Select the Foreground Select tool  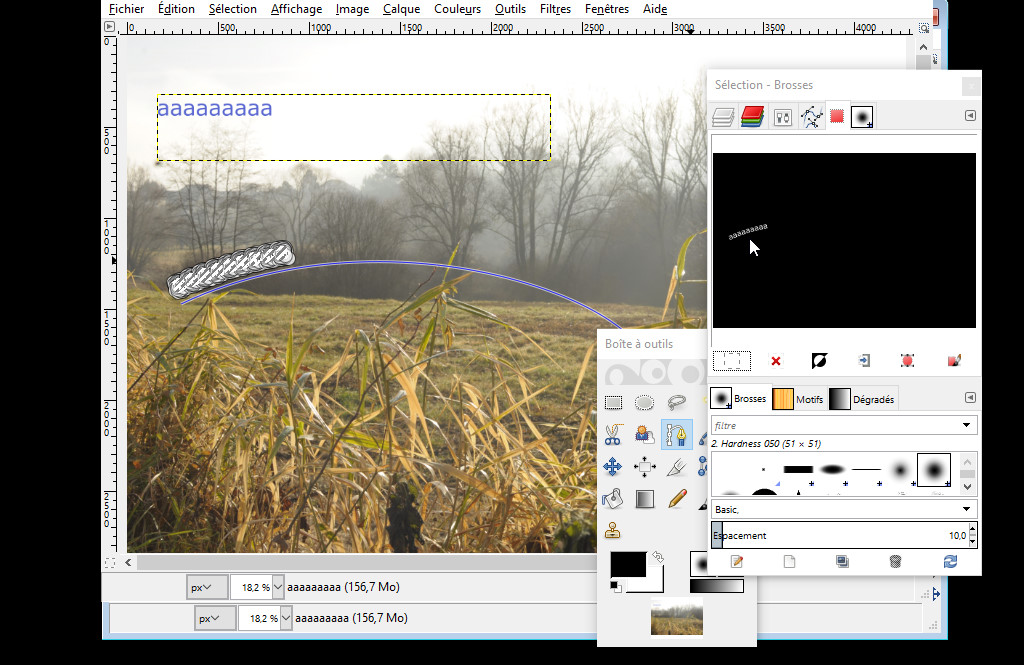[645, 434]
